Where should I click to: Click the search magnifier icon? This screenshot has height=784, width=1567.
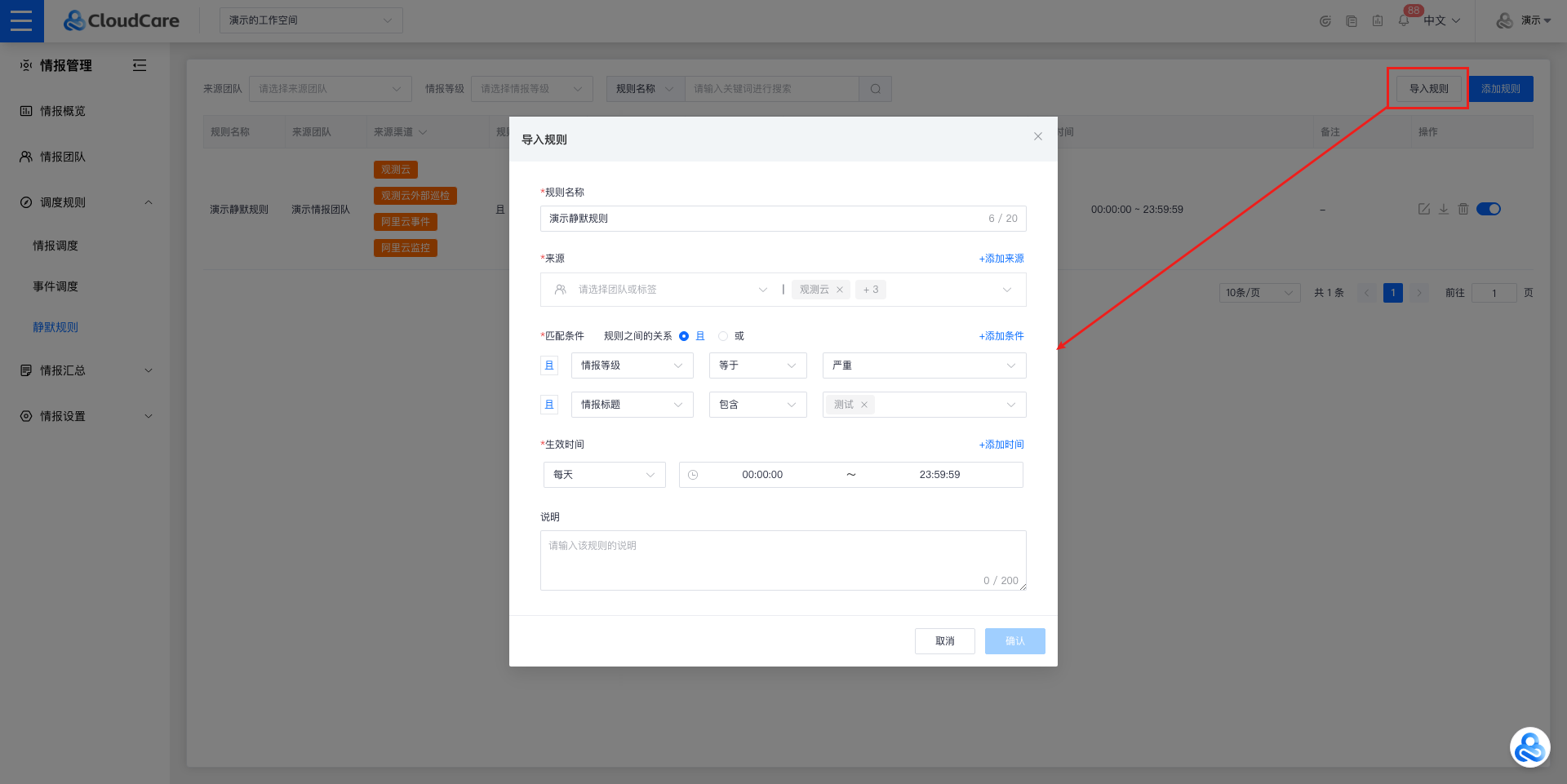[875, 89]
